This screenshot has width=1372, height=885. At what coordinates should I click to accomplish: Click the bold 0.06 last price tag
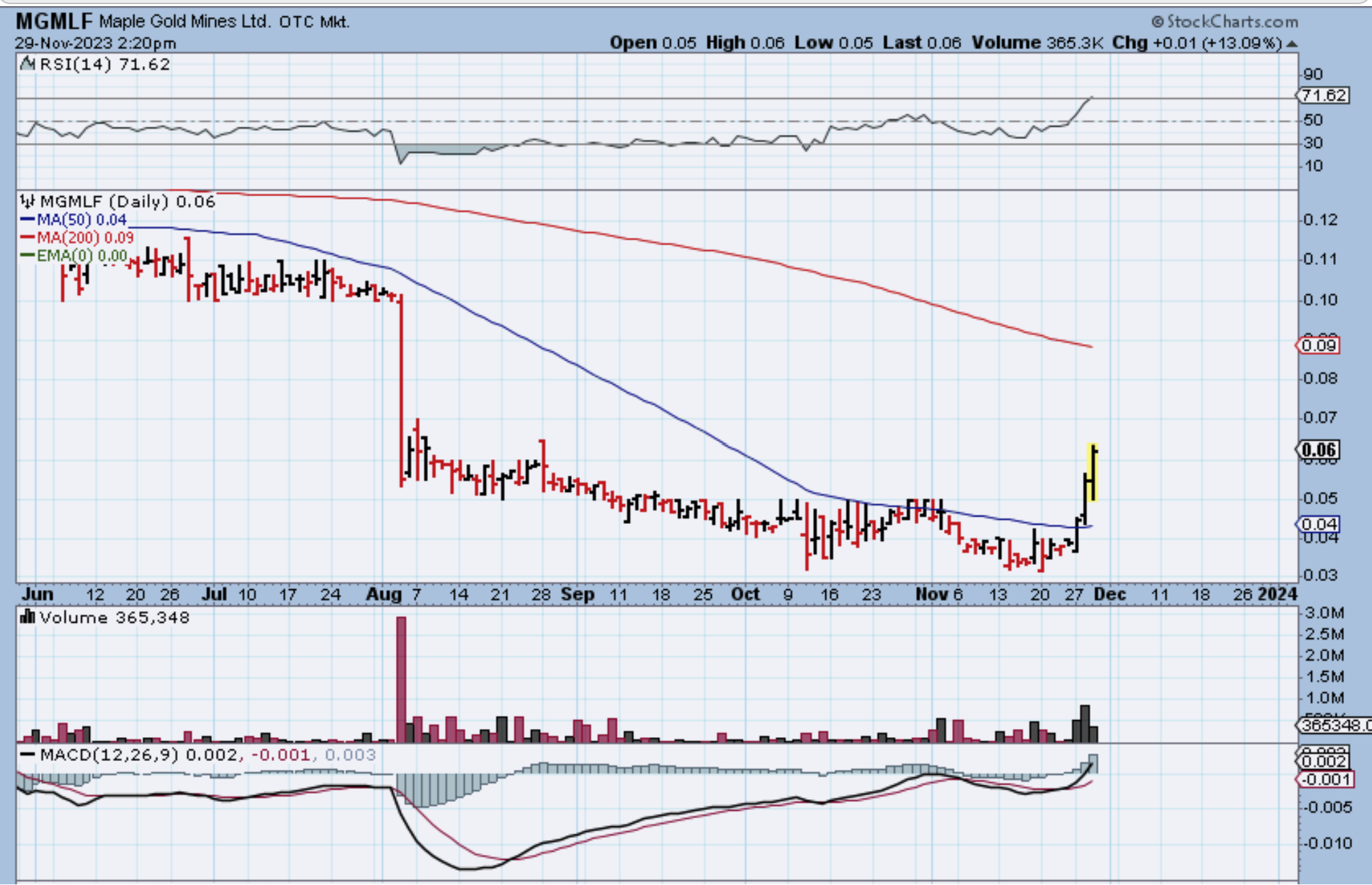point(1318,450)
